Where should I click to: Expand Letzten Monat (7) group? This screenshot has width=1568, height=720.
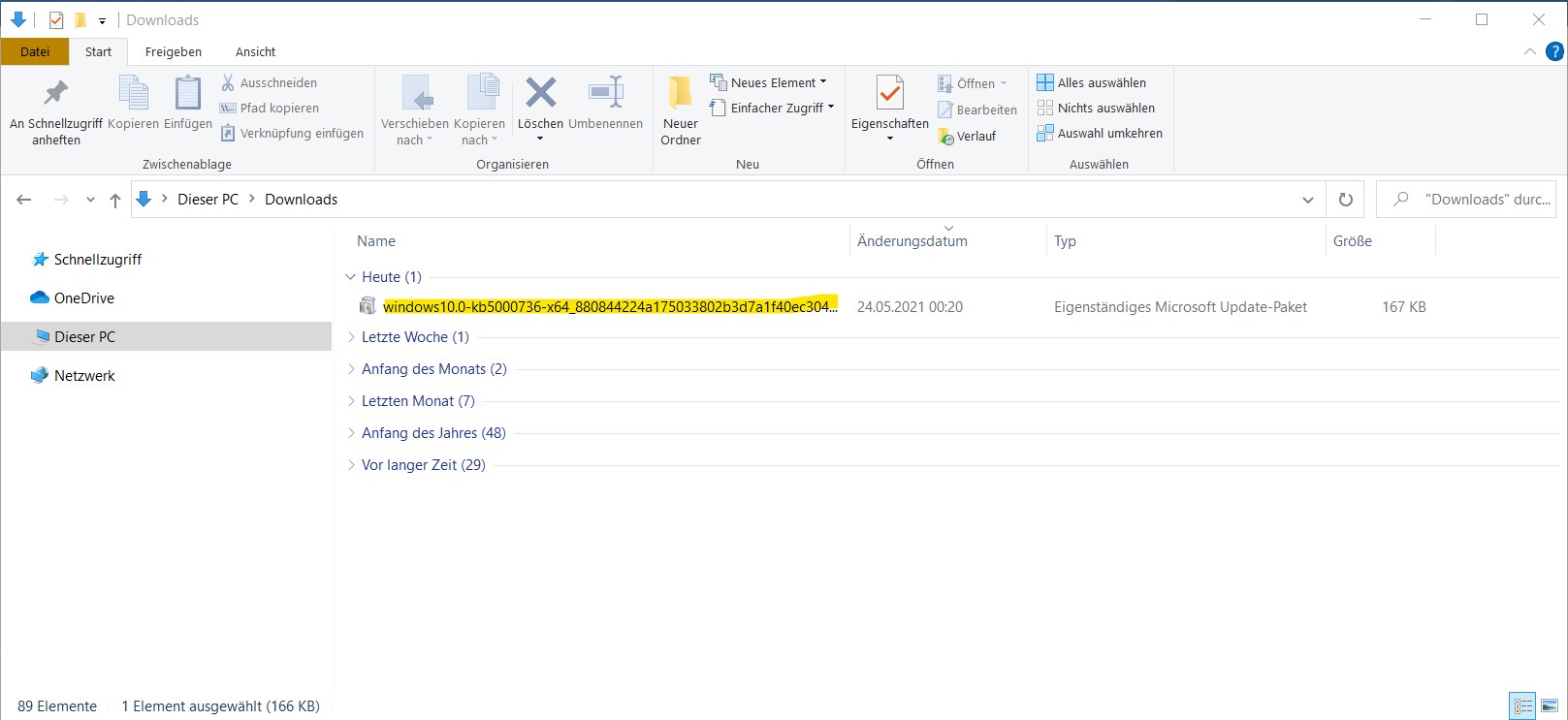tap(351, 400)
